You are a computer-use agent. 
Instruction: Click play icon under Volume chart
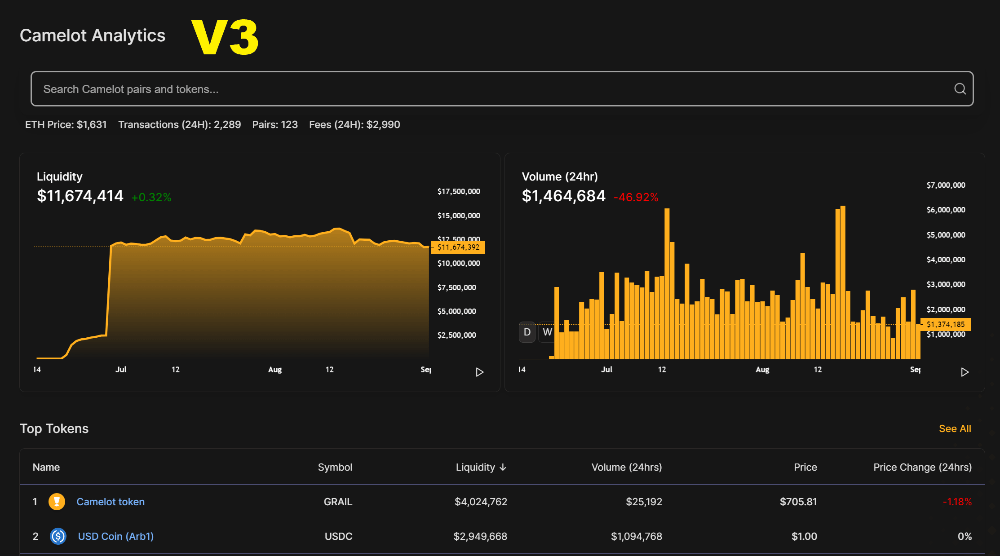click(965, 372)
